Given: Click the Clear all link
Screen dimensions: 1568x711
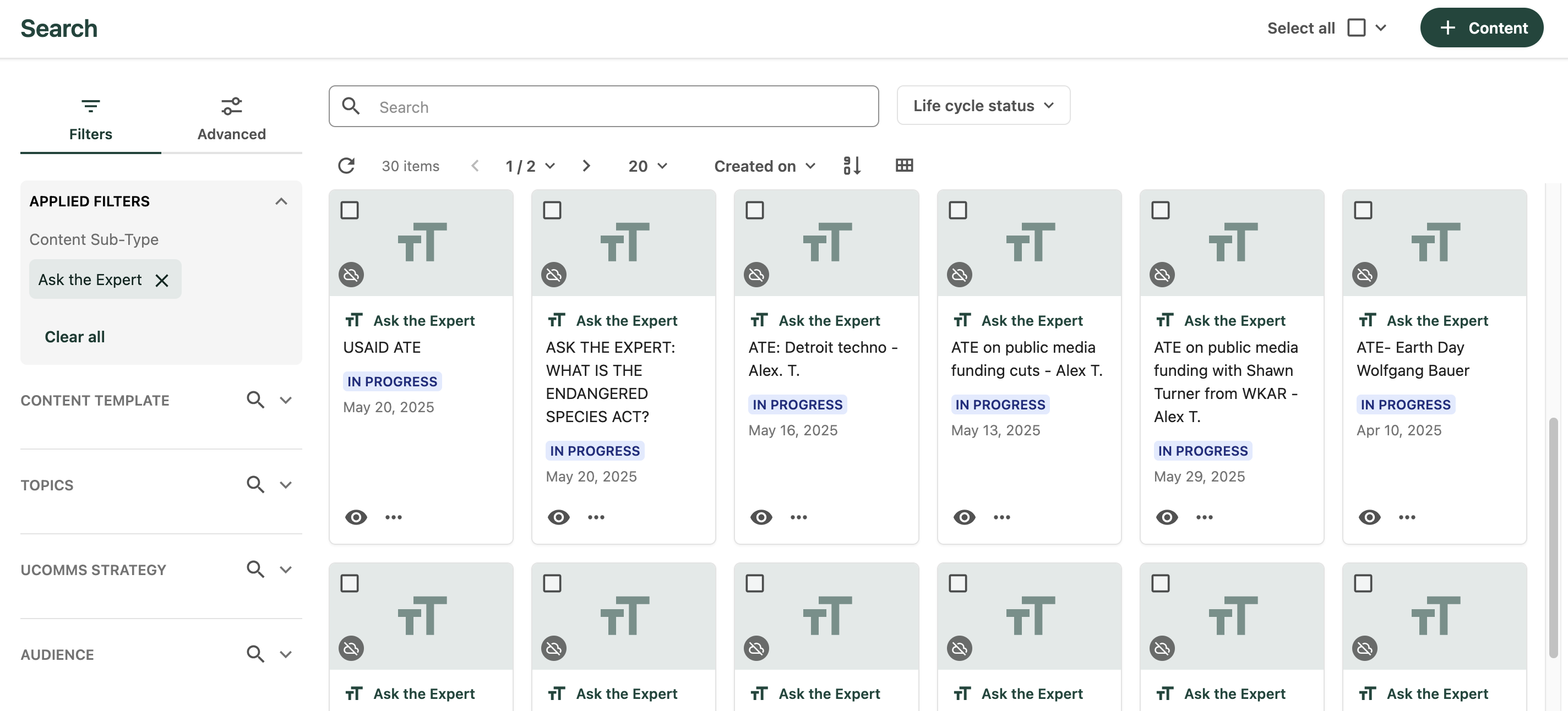Looking at the screenshot, I should (75, 337).
